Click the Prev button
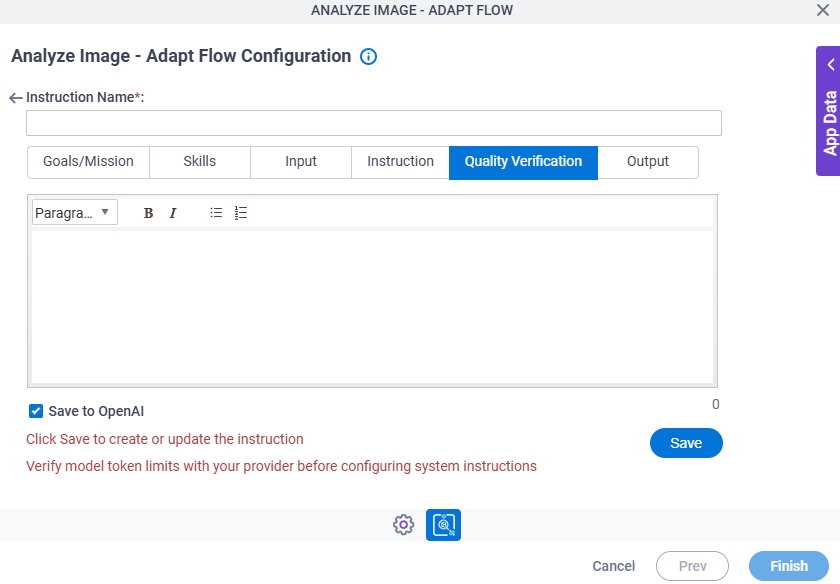The height and width of the screenshot is (584, 840). 692,566
